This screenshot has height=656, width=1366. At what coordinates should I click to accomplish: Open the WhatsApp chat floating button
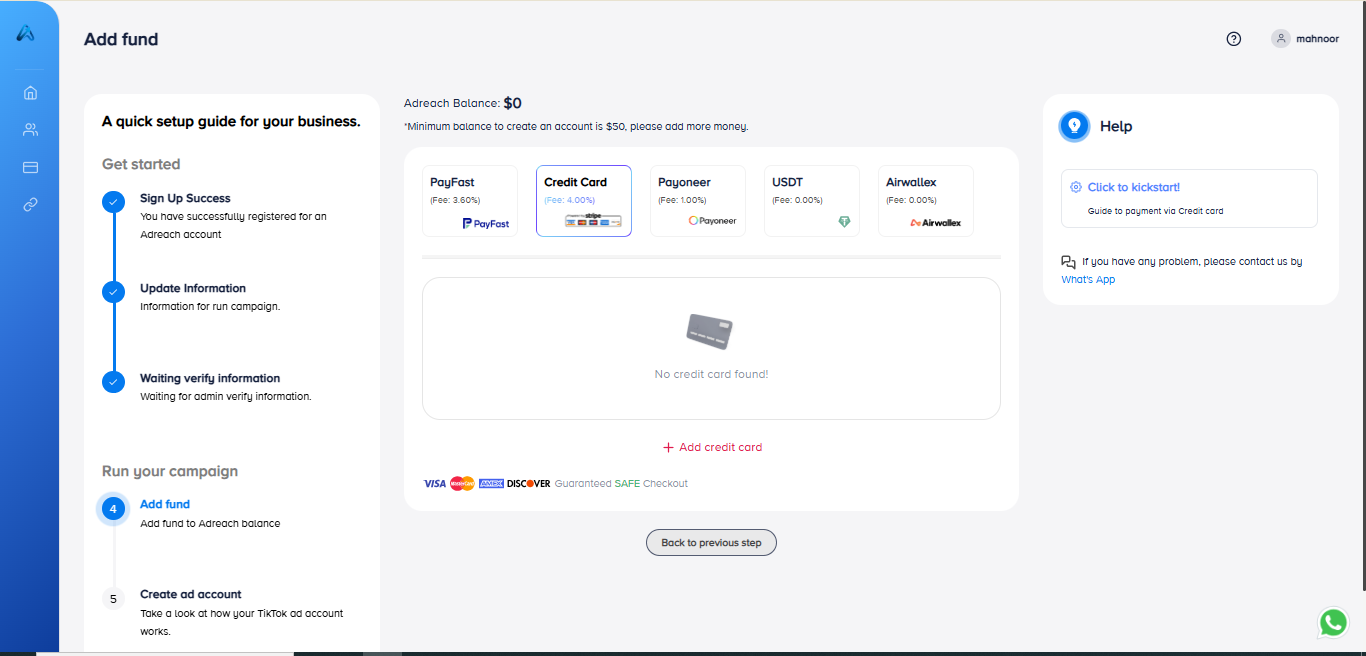[x=1332, y=623]
